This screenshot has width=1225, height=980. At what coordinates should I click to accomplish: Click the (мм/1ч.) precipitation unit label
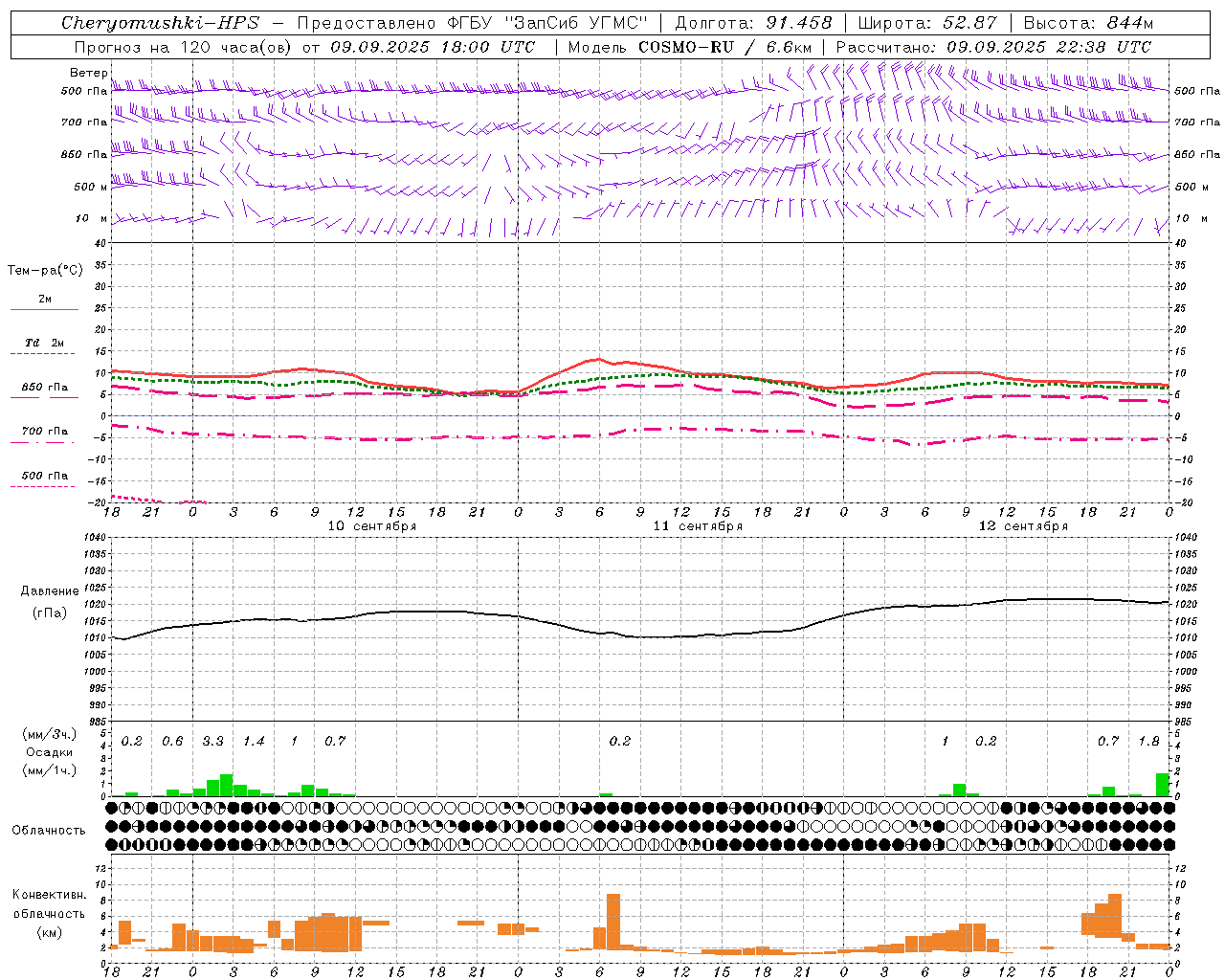50,770
